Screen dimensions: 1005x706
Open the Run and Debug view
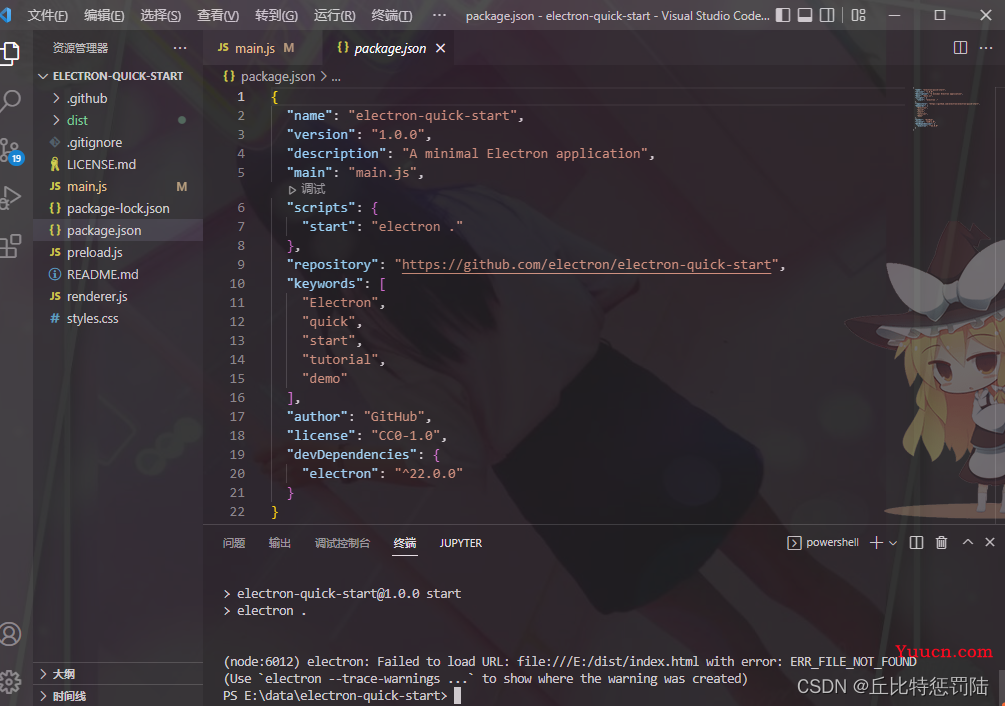click(10, 197)
